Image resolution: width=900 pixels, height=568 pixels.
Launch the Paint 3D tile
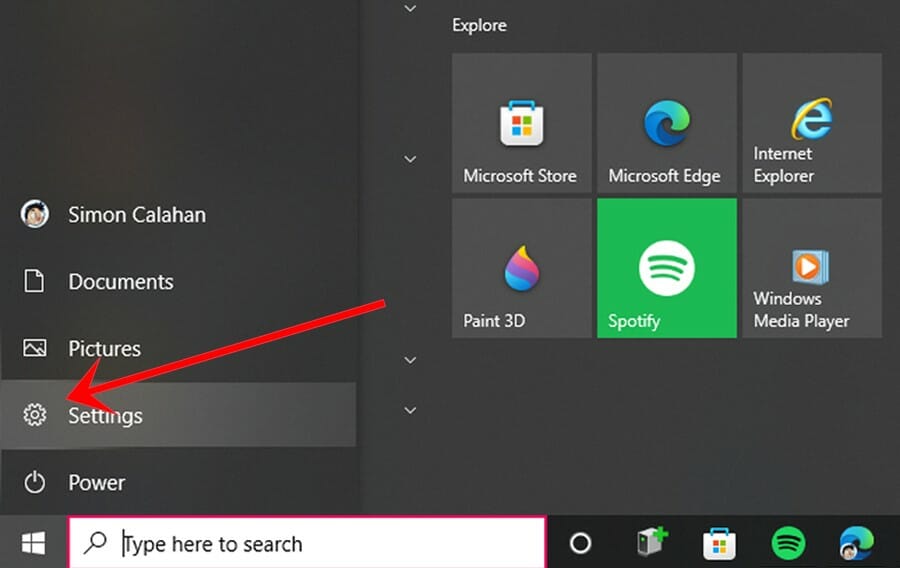click(522, 268)
